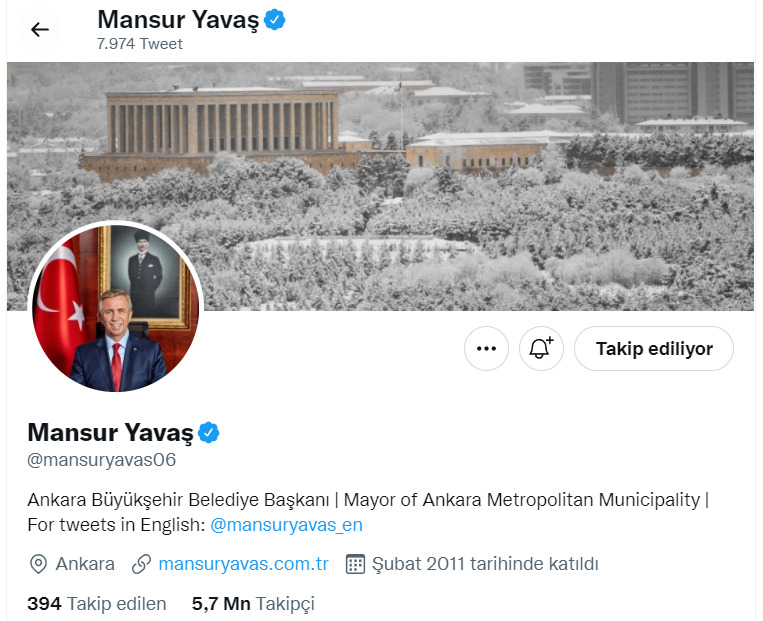View the 394 Takip edilen following list
Image resolution: width=763 pixels, height=621 pixels.
click(x=97, y=603)
